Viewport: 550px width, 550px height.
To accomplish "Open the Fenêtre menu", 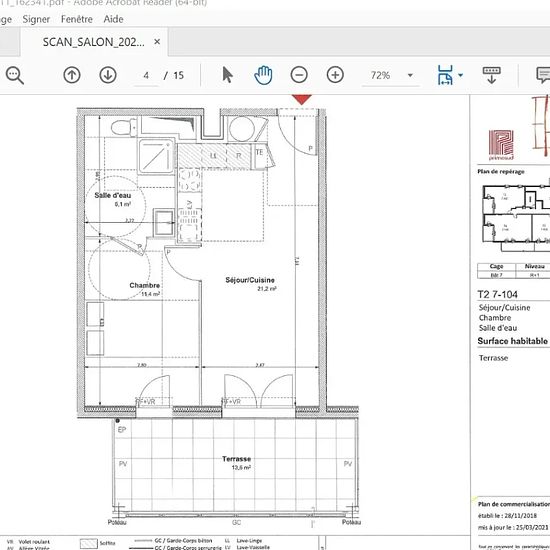I will coord(77,19).
